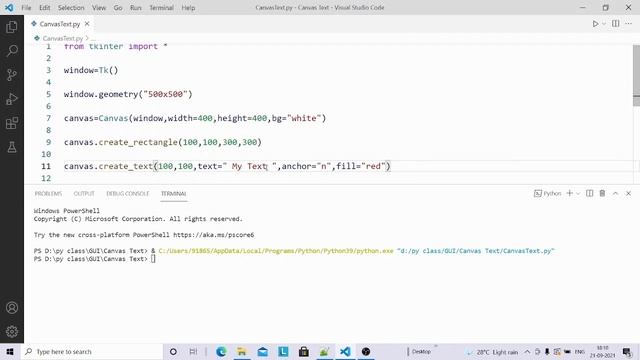Place cursor in create_rectangle code line
Viewport: 640px width, 360px height.
pyautogui.click(x=162, y=142)
